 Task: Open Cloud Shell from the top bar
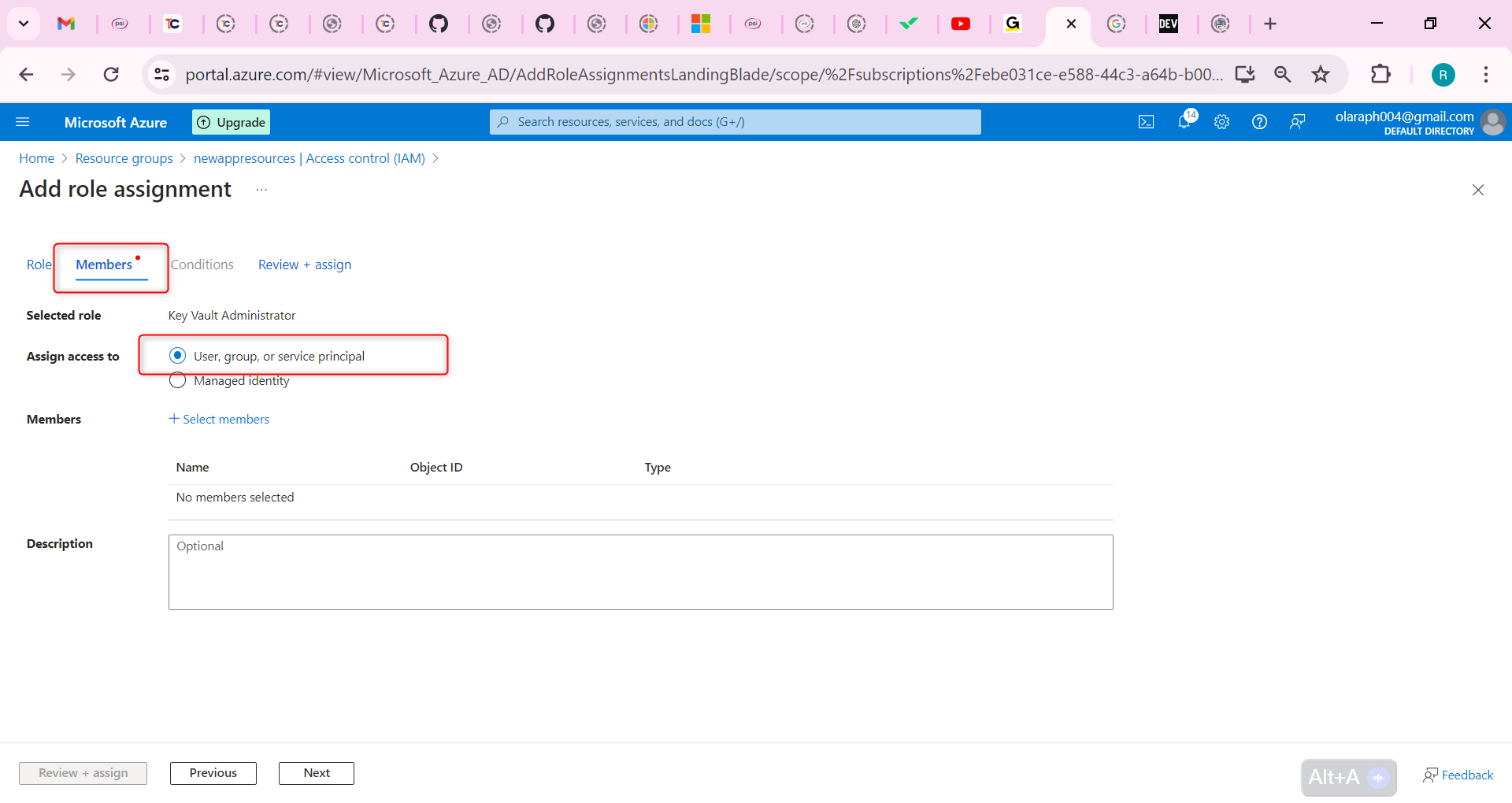(1146, 122)
